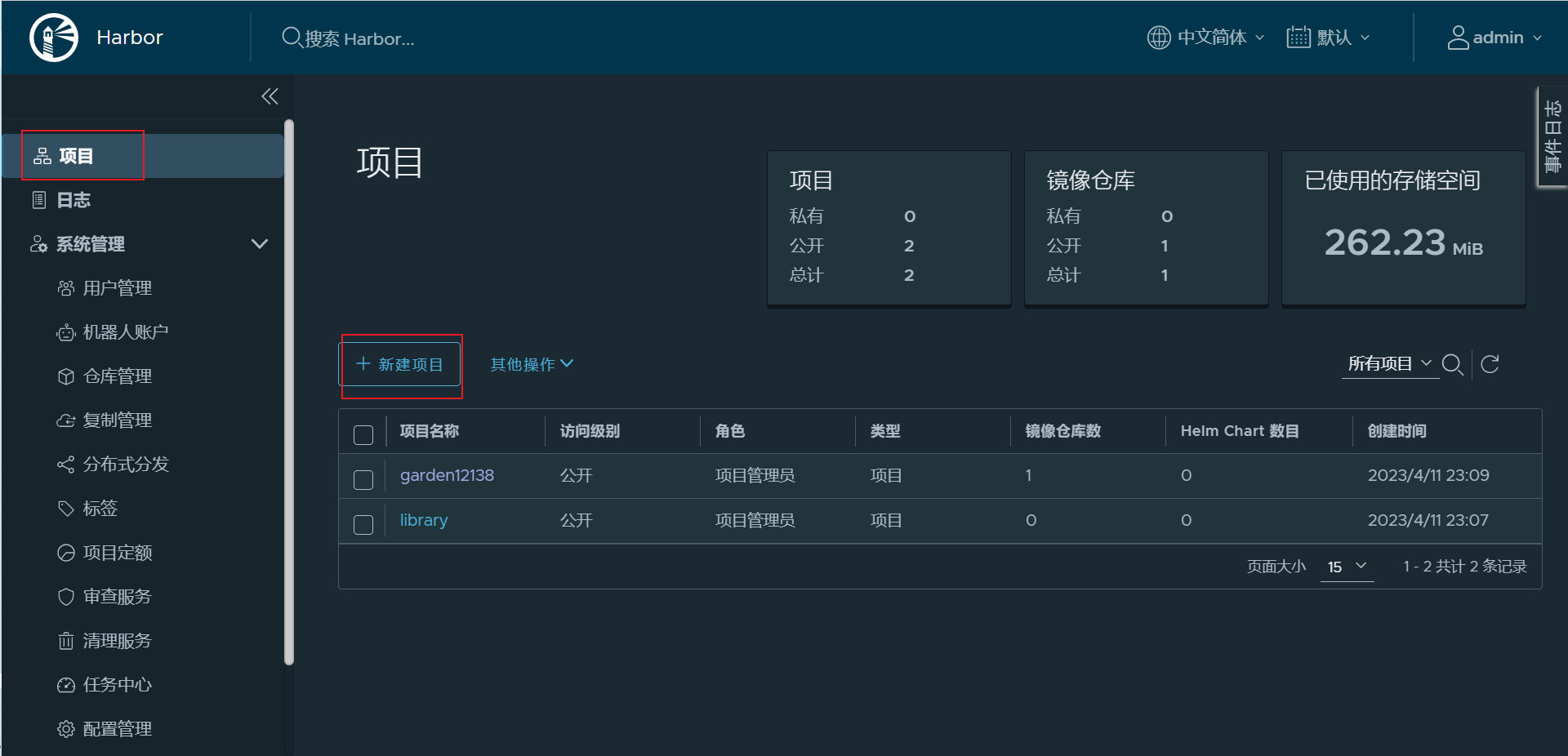The height and width of the screenshot is (756, 1568).
Task: Click the search magnifier icon in header
Action: [x=292, y=38]
